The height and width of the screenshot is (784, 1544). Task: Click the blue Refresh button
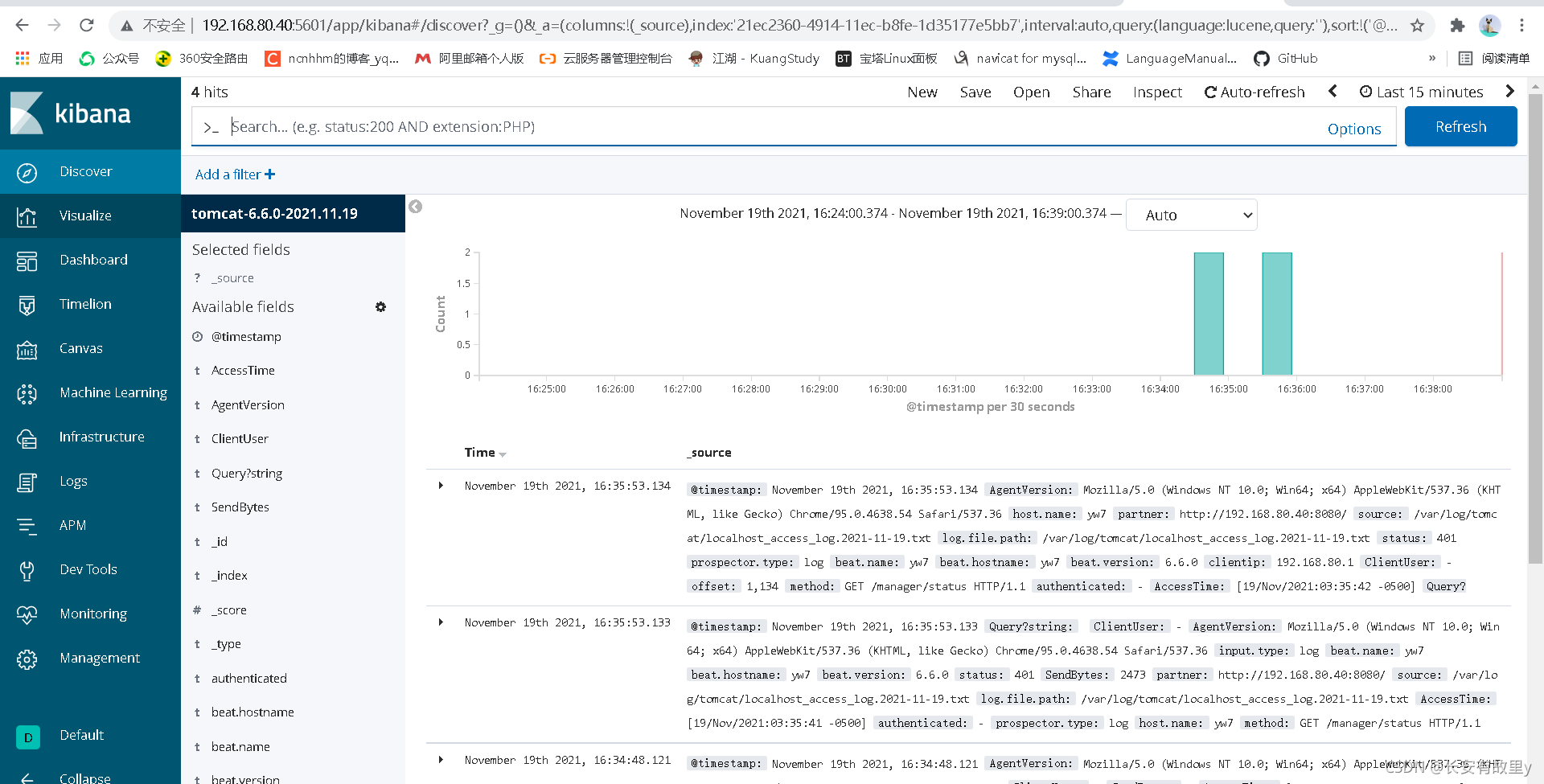coord(1460,126)
